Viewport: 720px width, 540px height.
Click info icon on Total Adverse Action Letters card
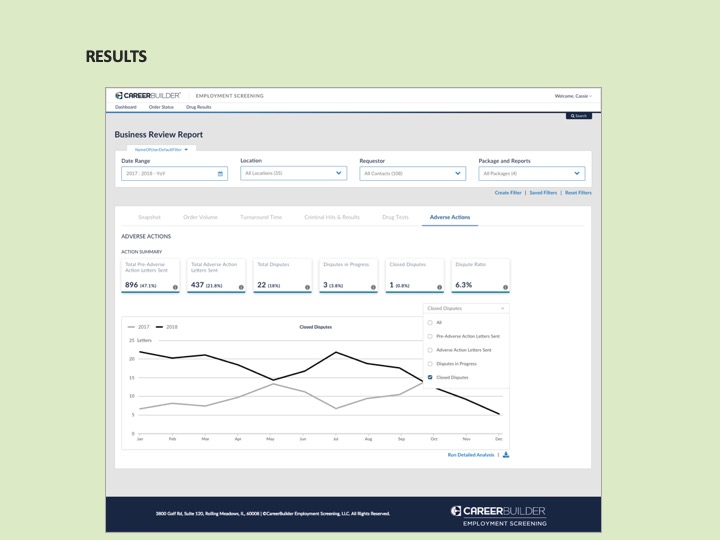241,287
